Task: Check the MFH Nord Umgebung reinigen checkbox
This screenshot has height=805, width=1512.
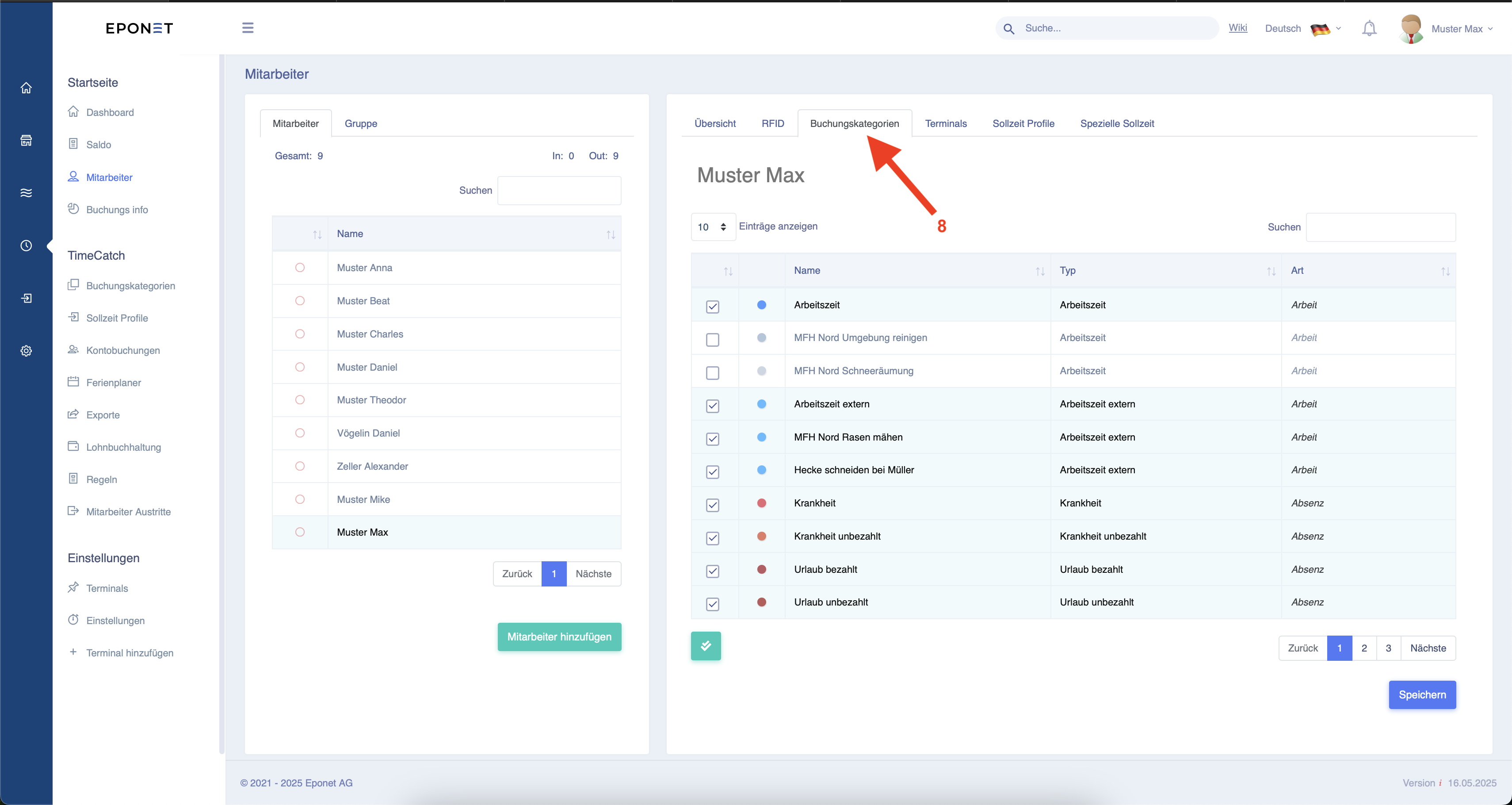Action: 713,339
